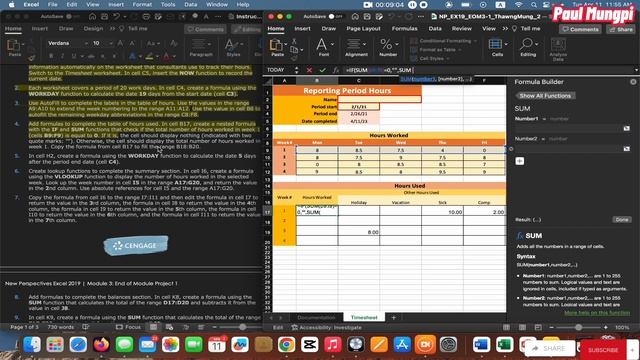640x360 pixels.
Task: Click the Save icon in Excel title bar
Action: coord(367,16)
